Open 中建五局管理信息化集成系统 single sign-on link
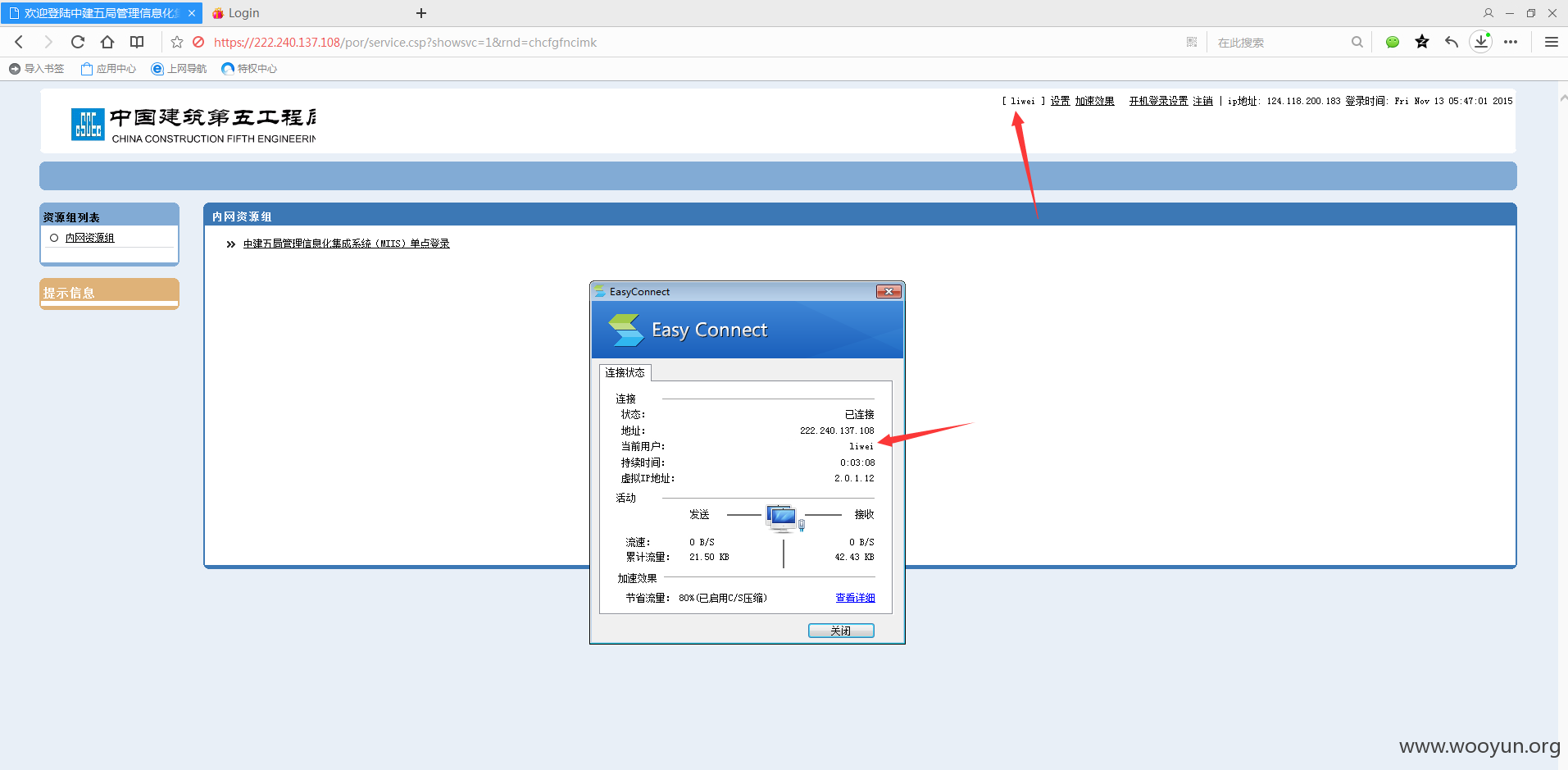 [x=346, y=244]
